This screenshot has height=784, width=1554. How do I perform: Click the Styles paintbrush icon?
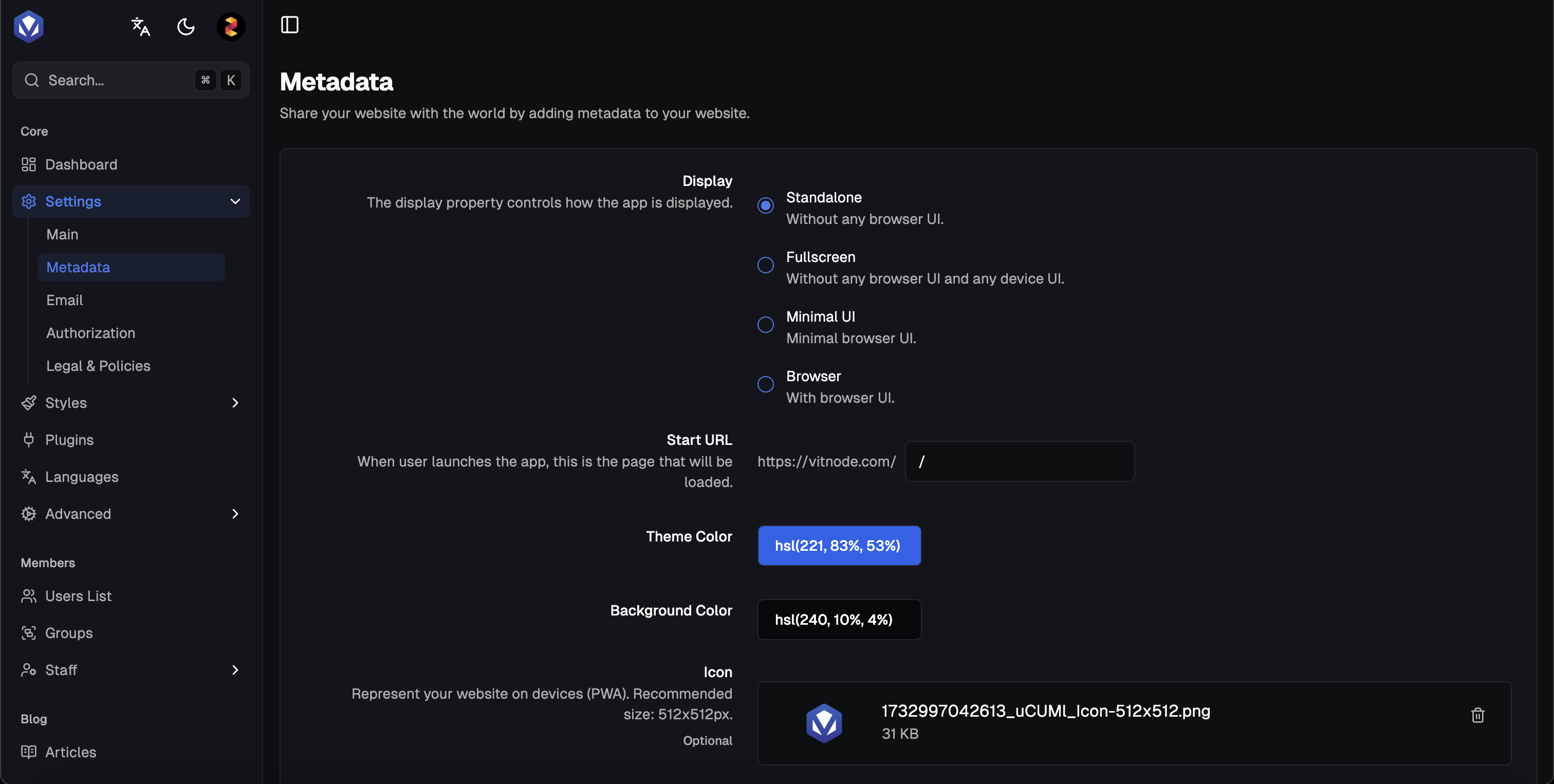coord(28,403)
